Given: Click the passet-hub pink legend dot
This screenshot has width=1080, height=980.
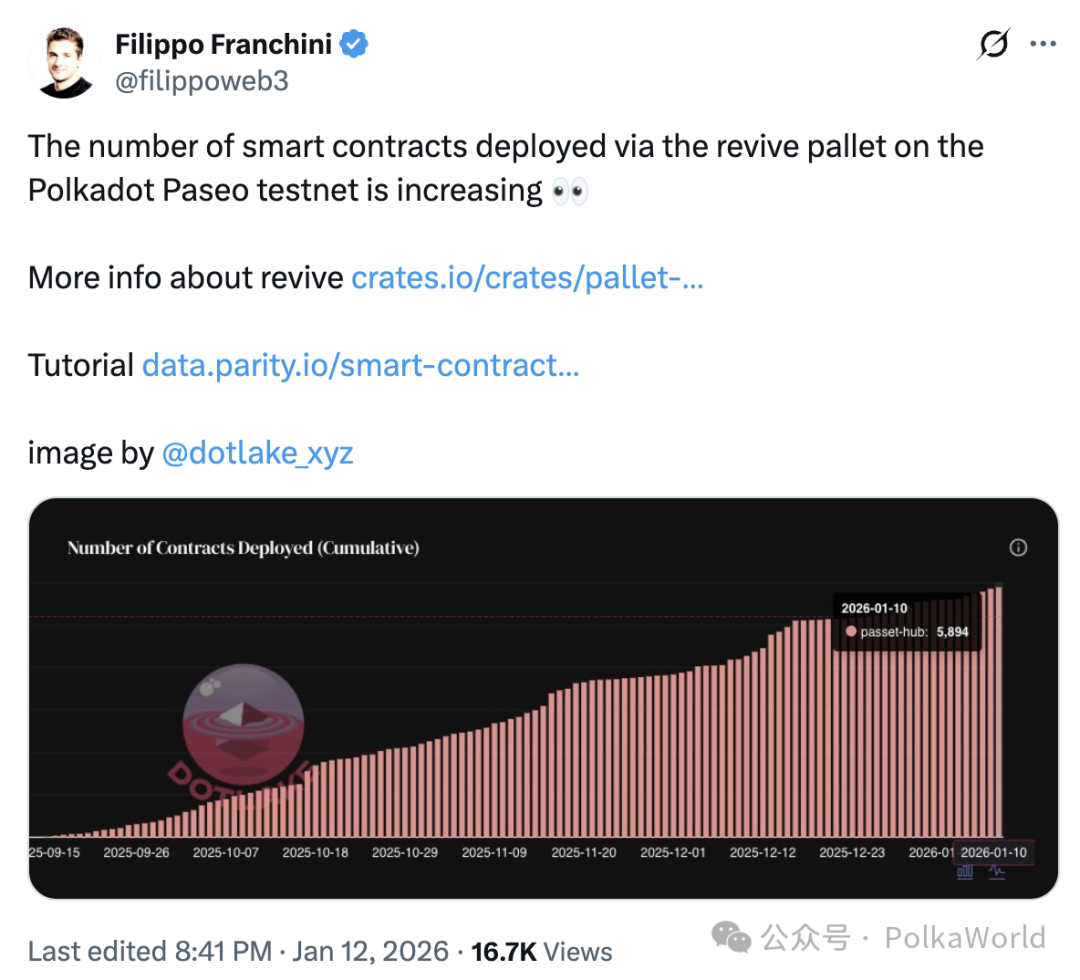Looking at the screenshot, I should pos(850,632).
